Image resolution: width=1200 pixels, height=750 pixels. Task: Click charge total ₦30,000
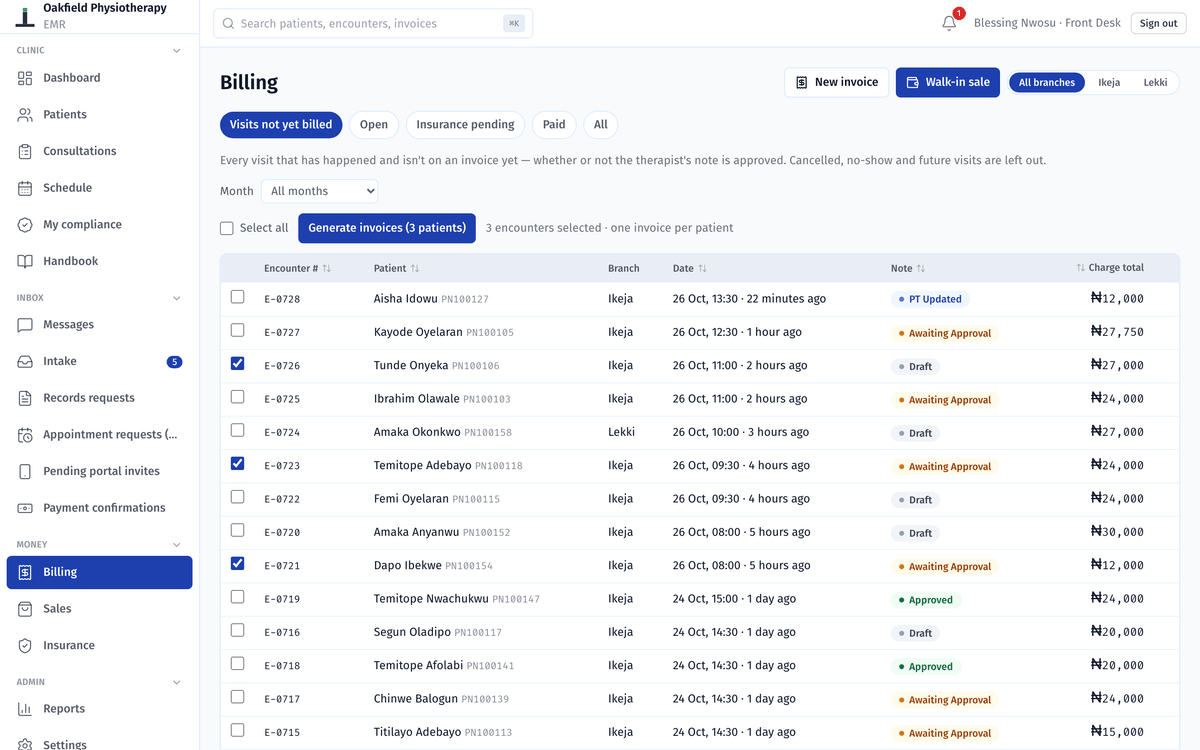point(1117,532)
